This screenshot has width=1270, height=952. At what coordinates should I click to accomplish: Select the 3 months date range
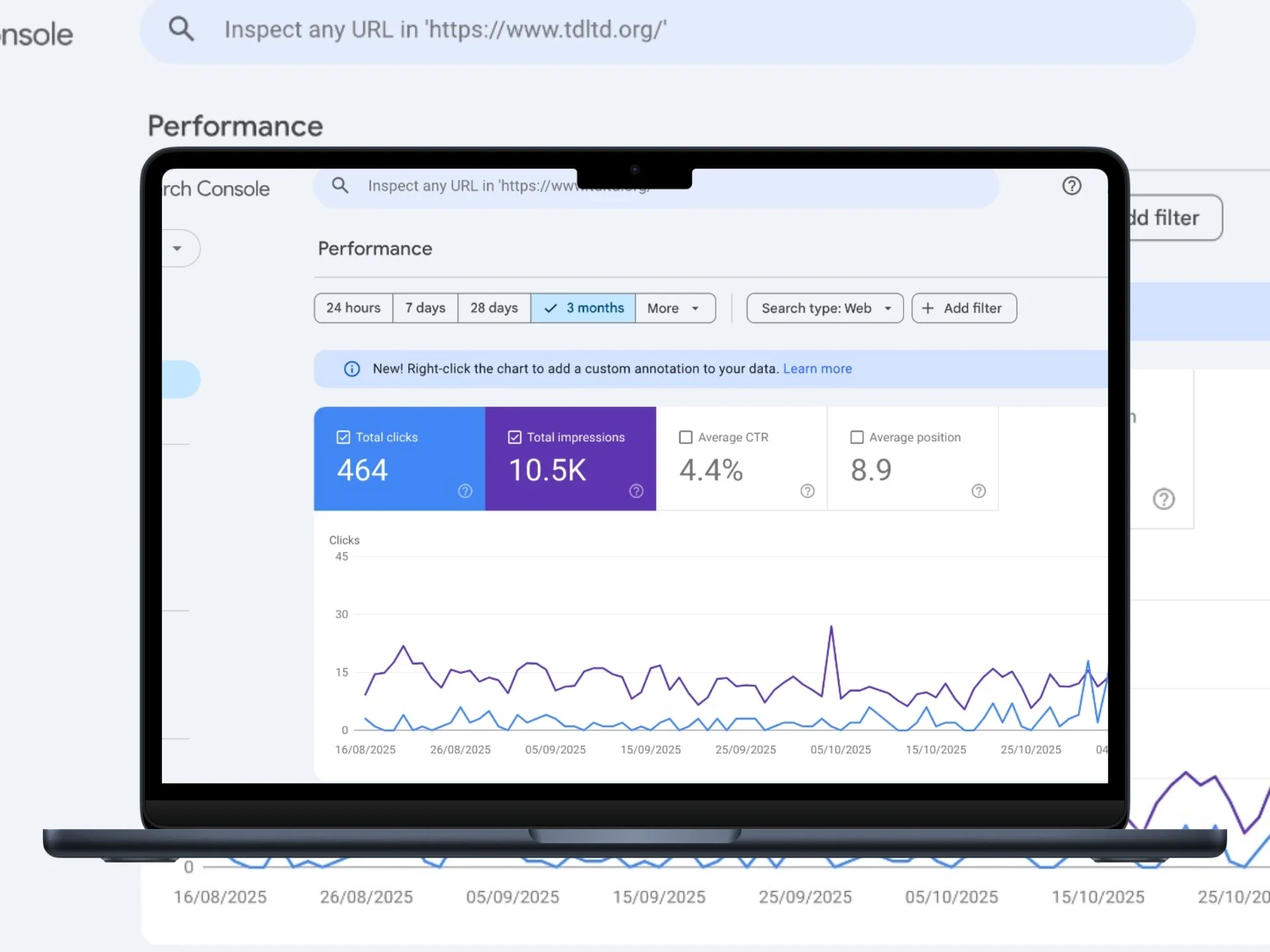coord(583,308)
